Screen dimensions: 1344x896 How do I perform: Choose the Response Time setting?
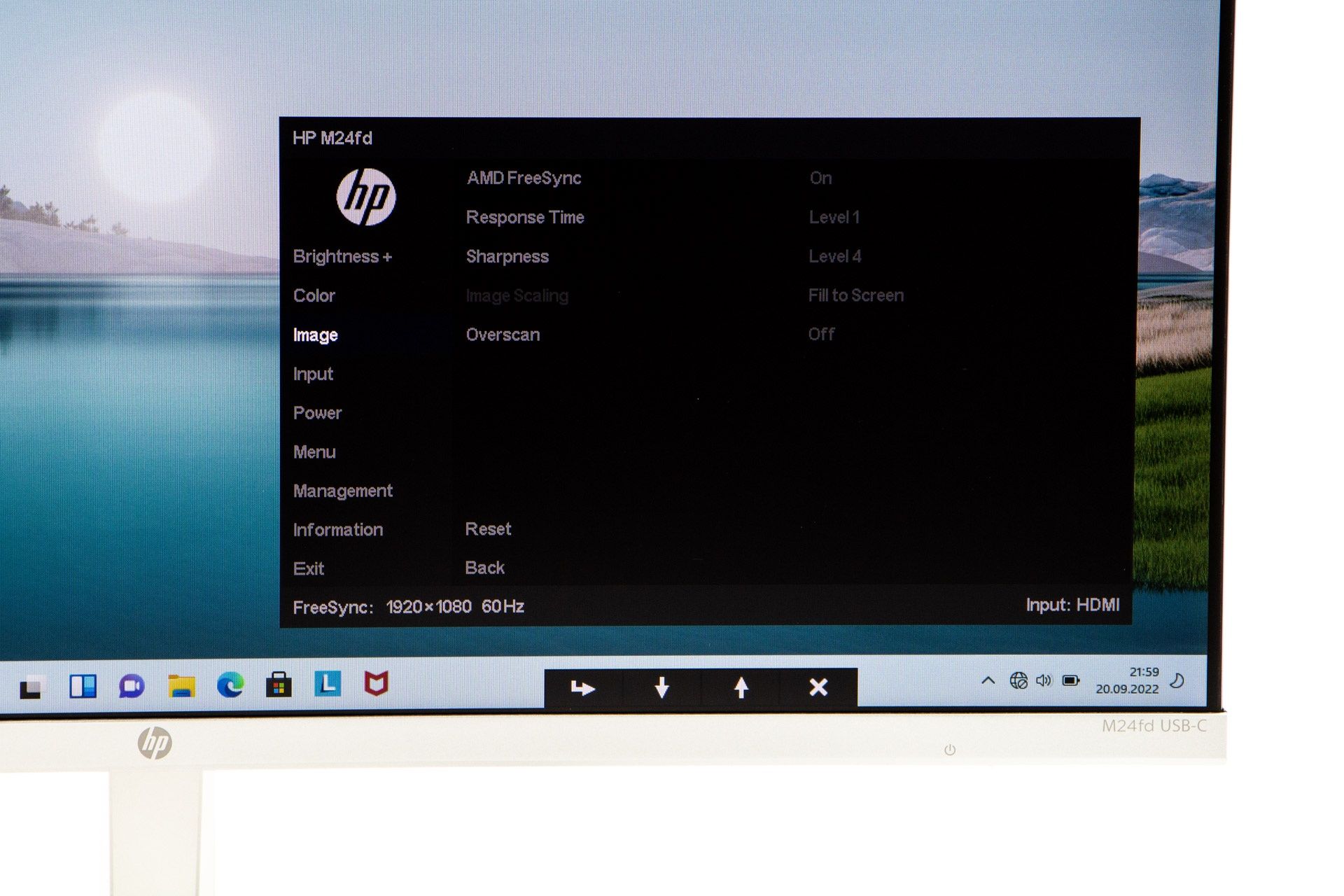pyautogui.click(x=525, y=218)
